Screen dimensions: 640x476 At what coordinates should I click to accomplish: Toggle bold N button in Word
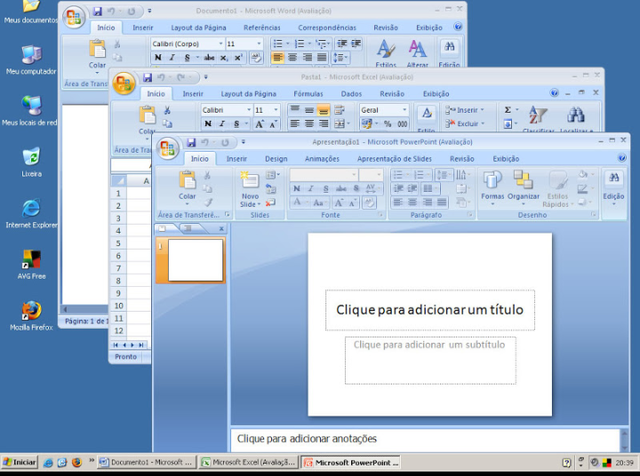[158, 58]
